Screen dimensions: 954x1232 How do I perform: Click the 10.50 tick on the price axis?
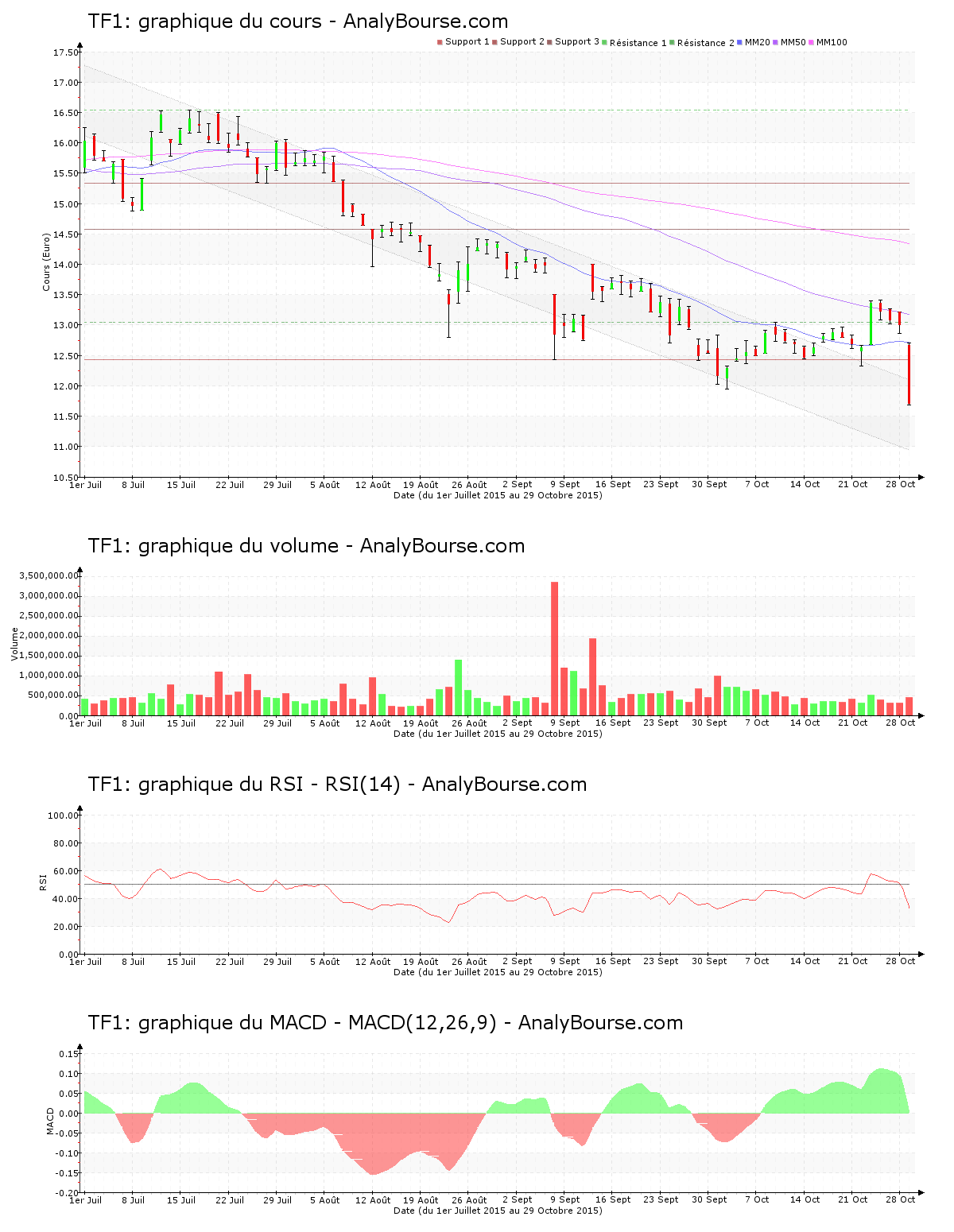(66, 478)
